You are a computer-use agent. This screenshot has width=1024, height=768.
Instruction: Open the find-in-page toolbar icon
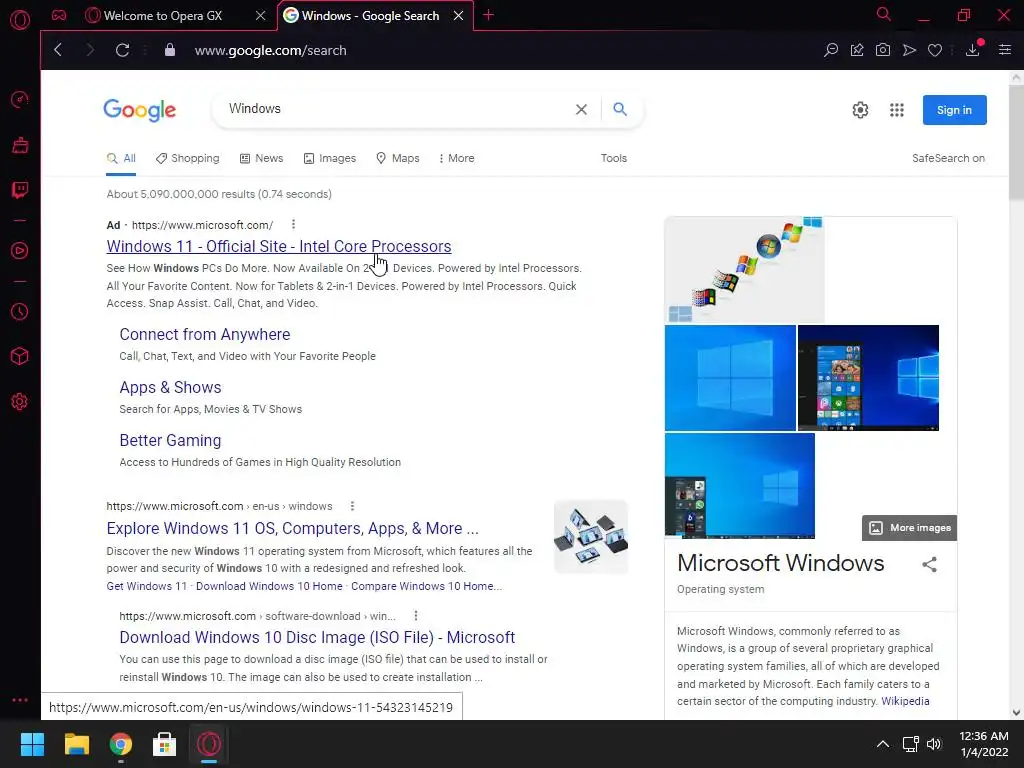coord(831,50)
